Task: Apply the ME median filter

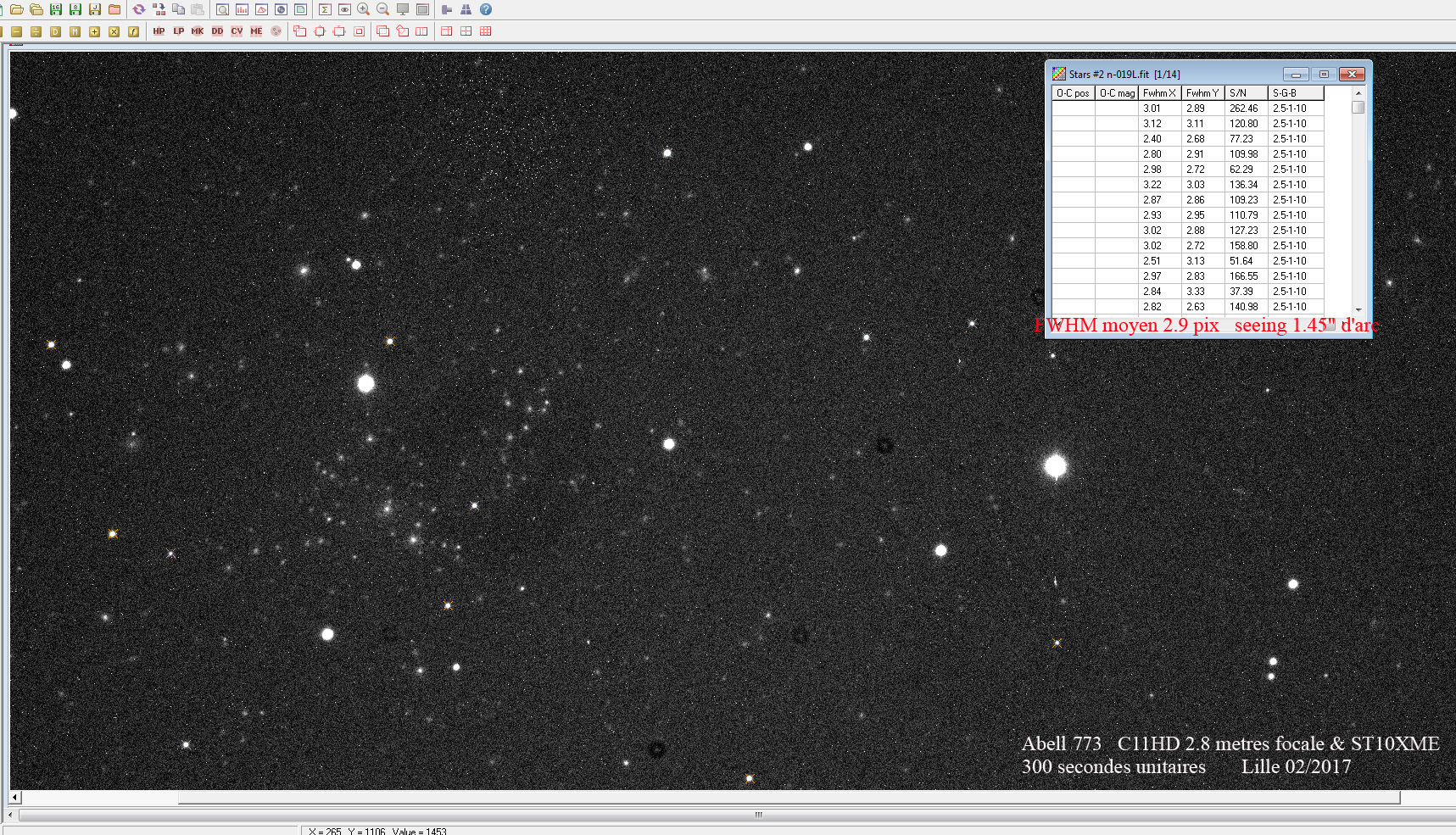Action: tap(256, 31)
